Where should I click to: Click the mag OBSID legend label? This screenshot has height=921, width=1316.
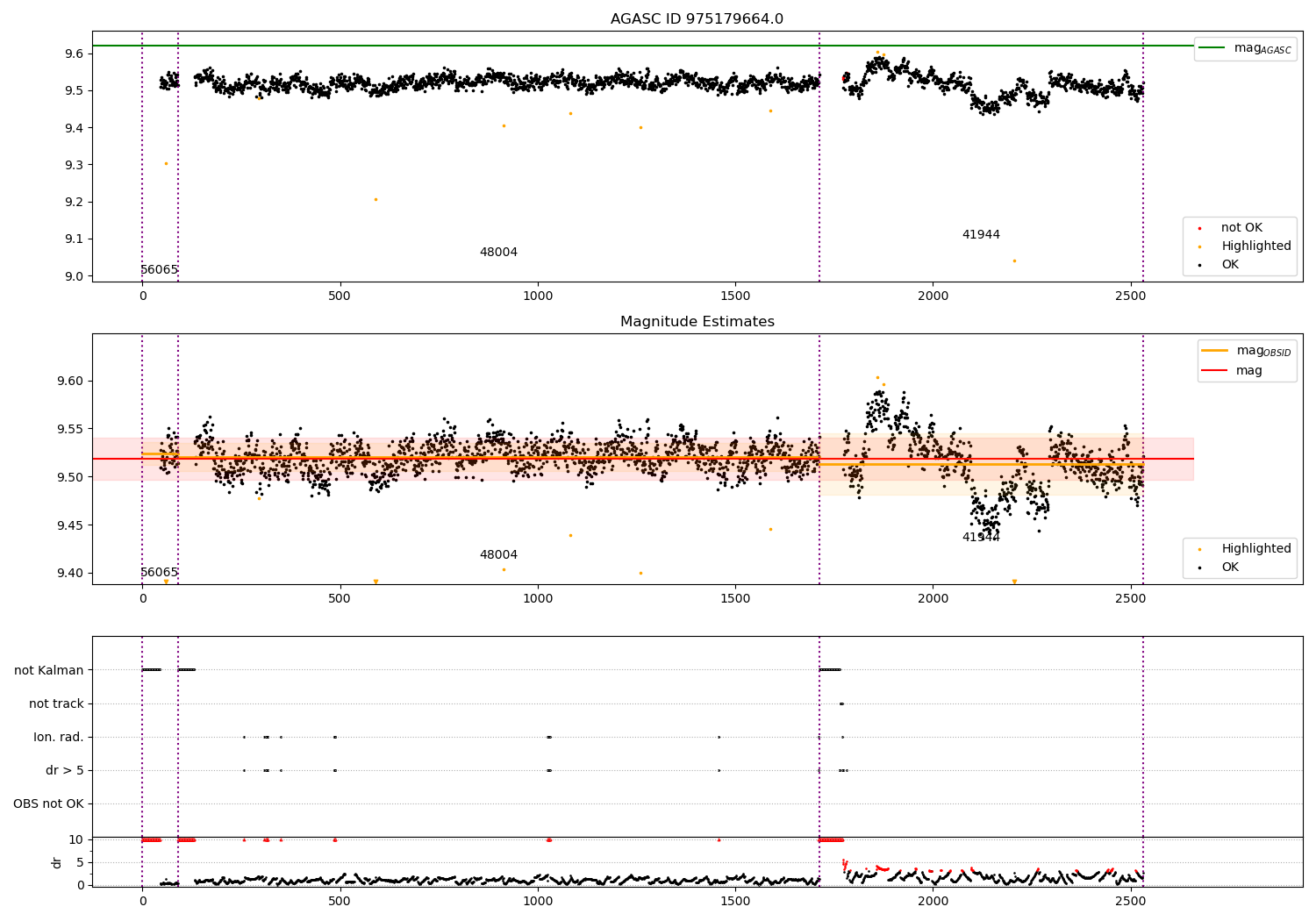[x=1263, y=351]
